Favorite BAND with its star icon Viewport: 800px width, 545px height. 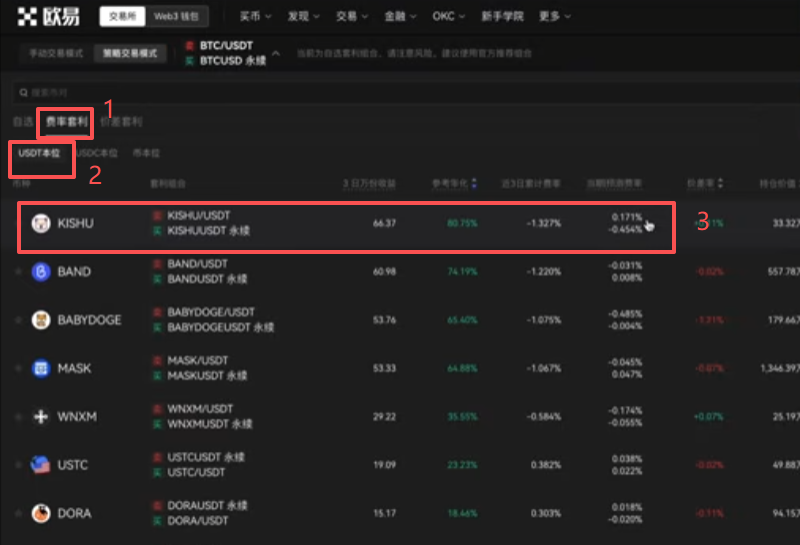18,271
